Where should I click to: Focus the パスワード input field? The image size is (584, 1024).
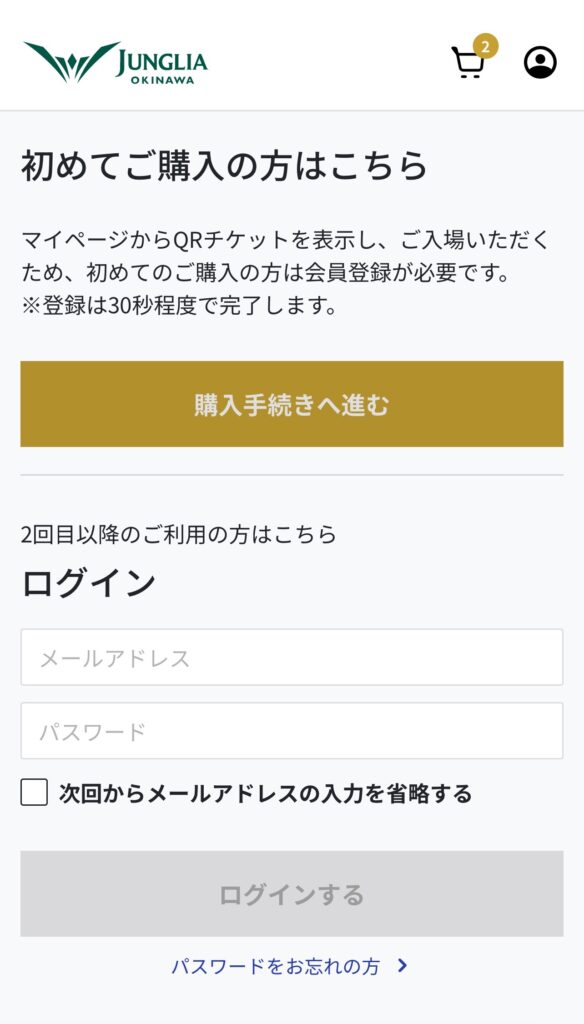point(292,731)
